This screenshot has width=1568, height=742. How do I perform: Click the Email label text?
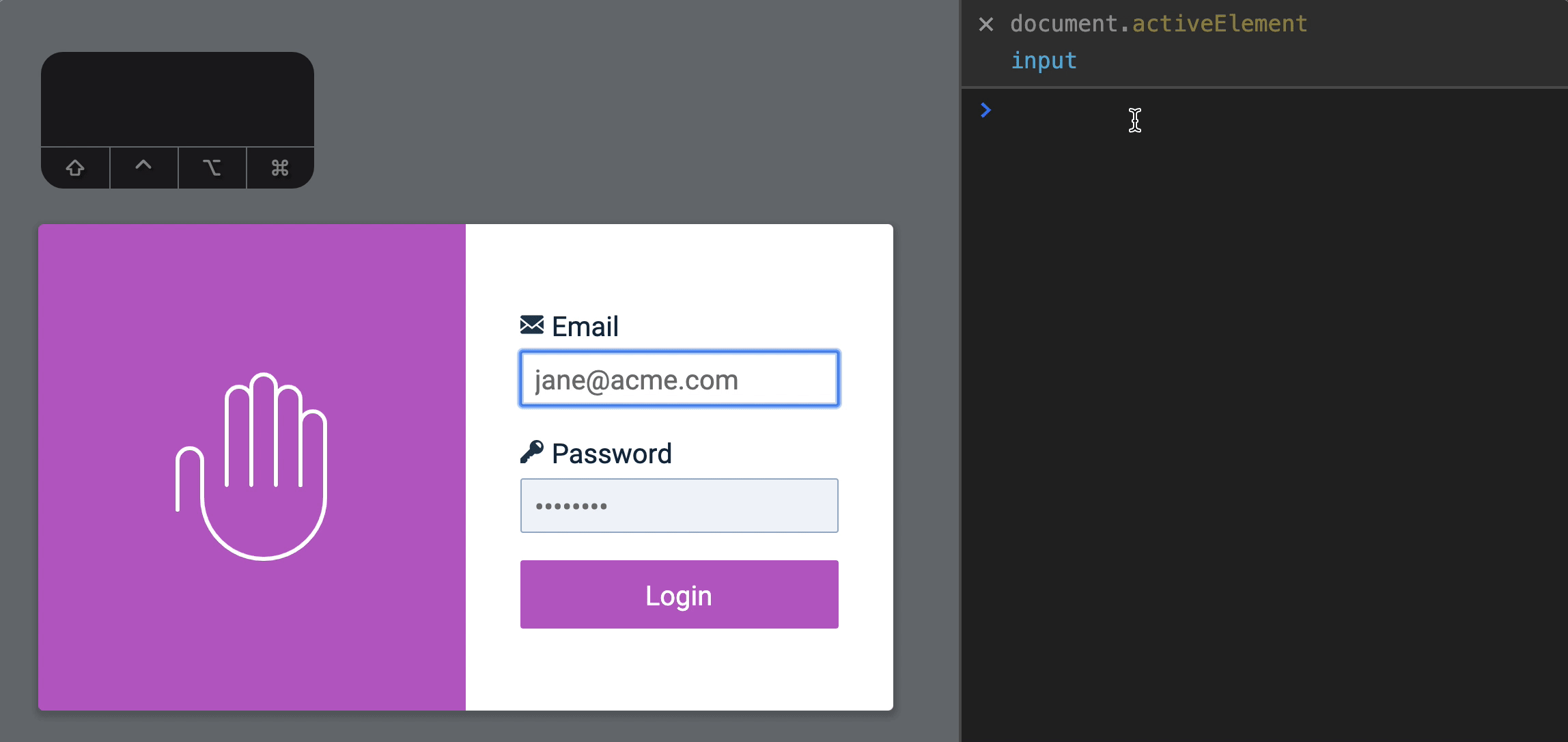585,327
